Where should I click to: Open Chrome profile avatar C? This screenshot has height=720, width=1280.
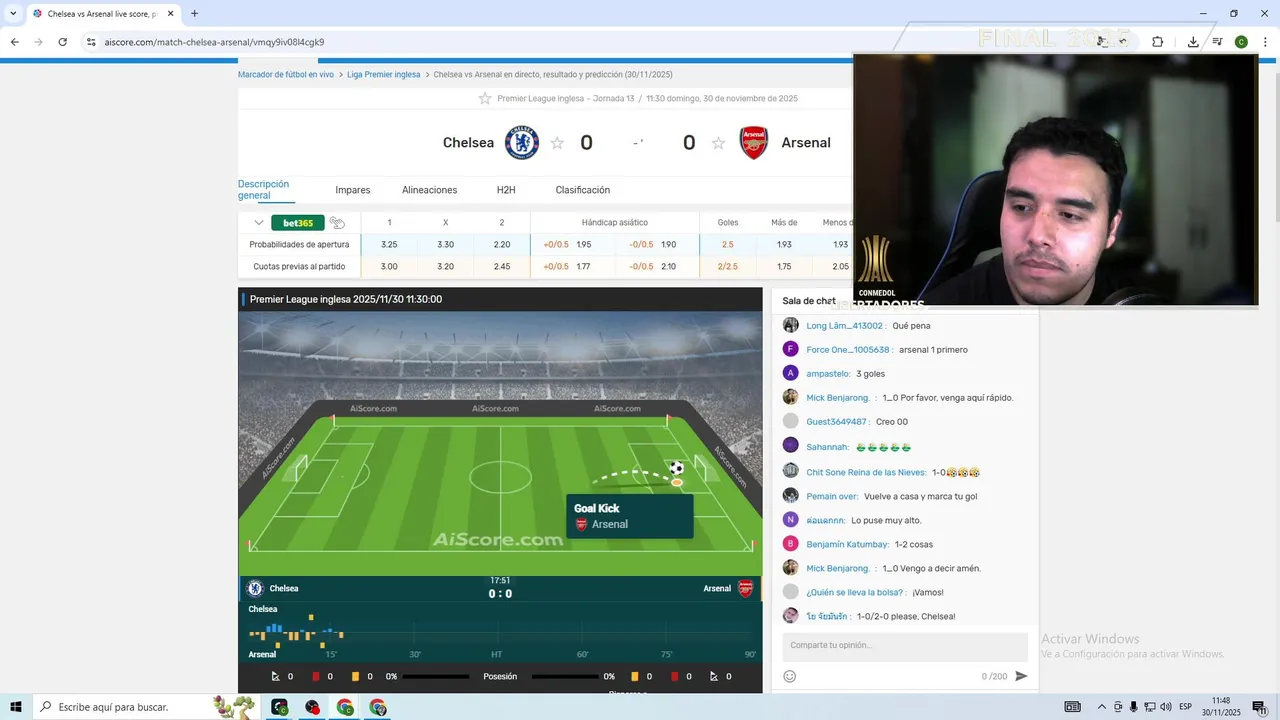coord(1241,42)
